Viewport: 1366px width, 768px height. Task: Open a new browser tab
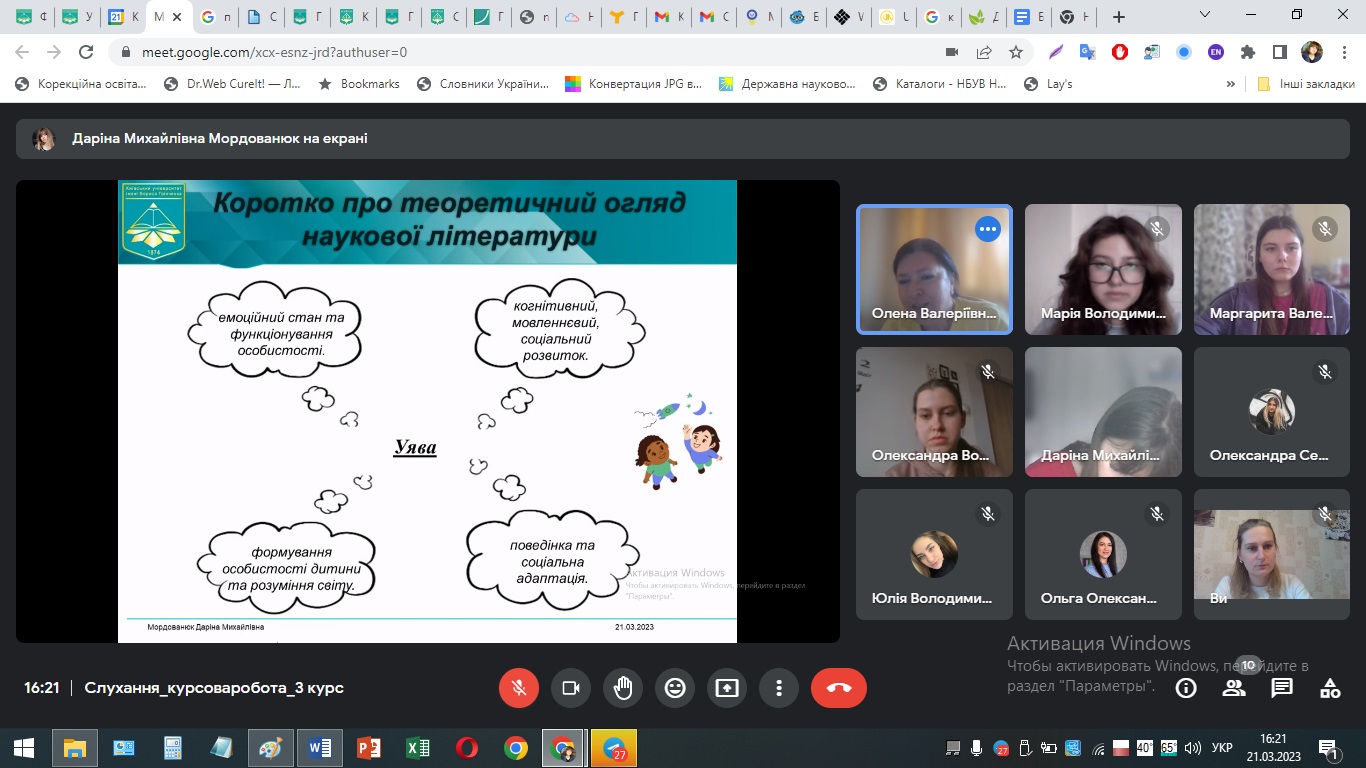(1119, 17)
